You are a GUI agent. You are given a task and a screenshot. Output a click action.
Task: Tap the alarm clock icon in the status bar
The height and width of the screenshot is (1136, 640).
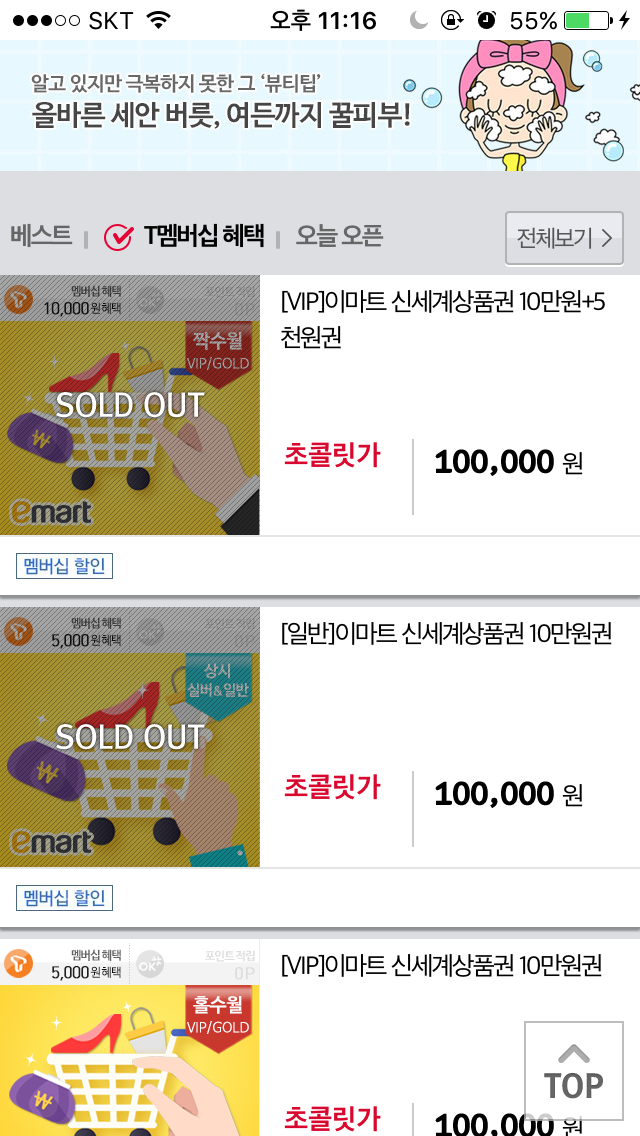coord(486,20)
